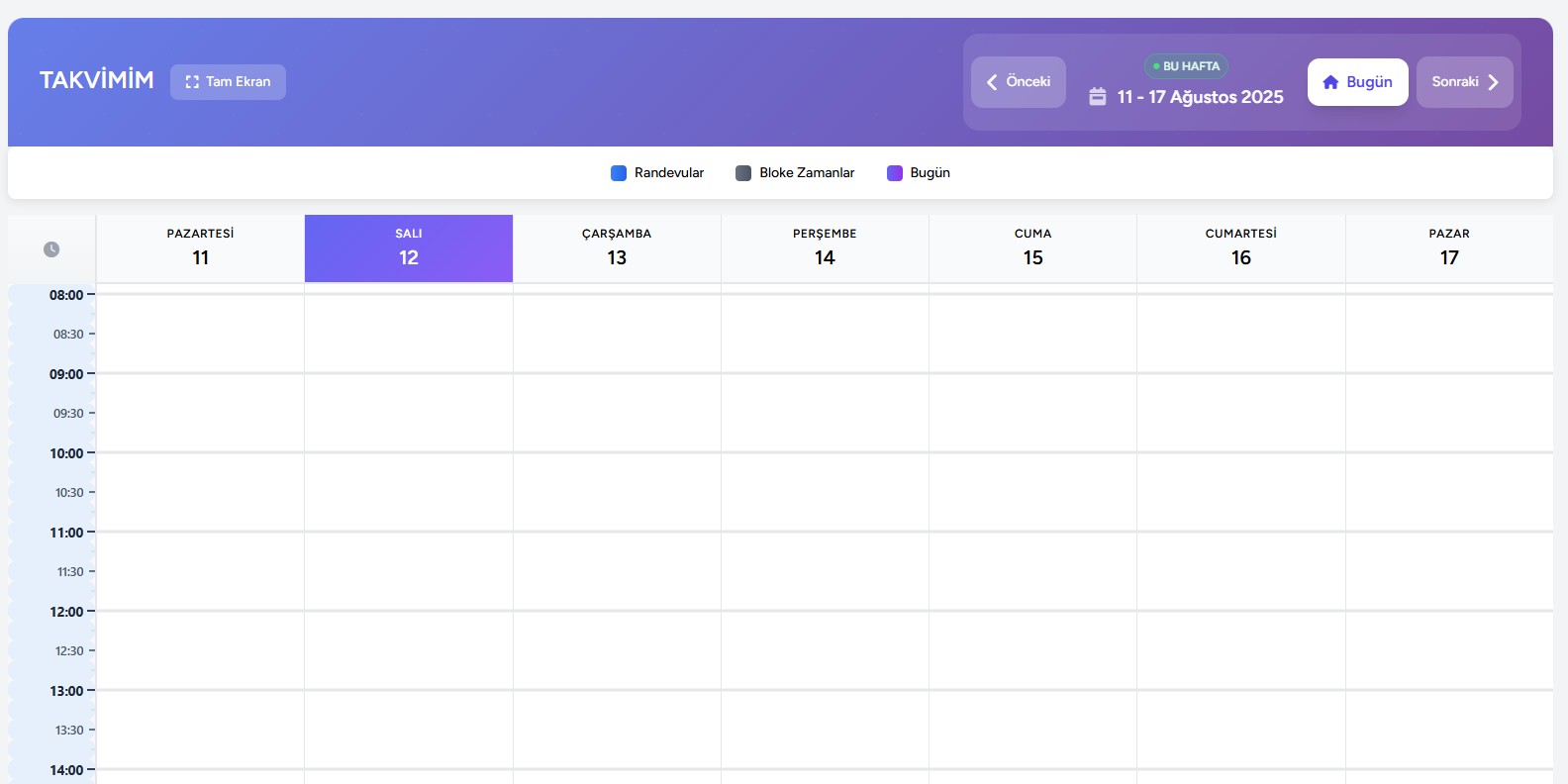The image size is (1568, 784).
Task: Click the 13:00 slot on Cumartesi
Action: [x=1240, y=710]
